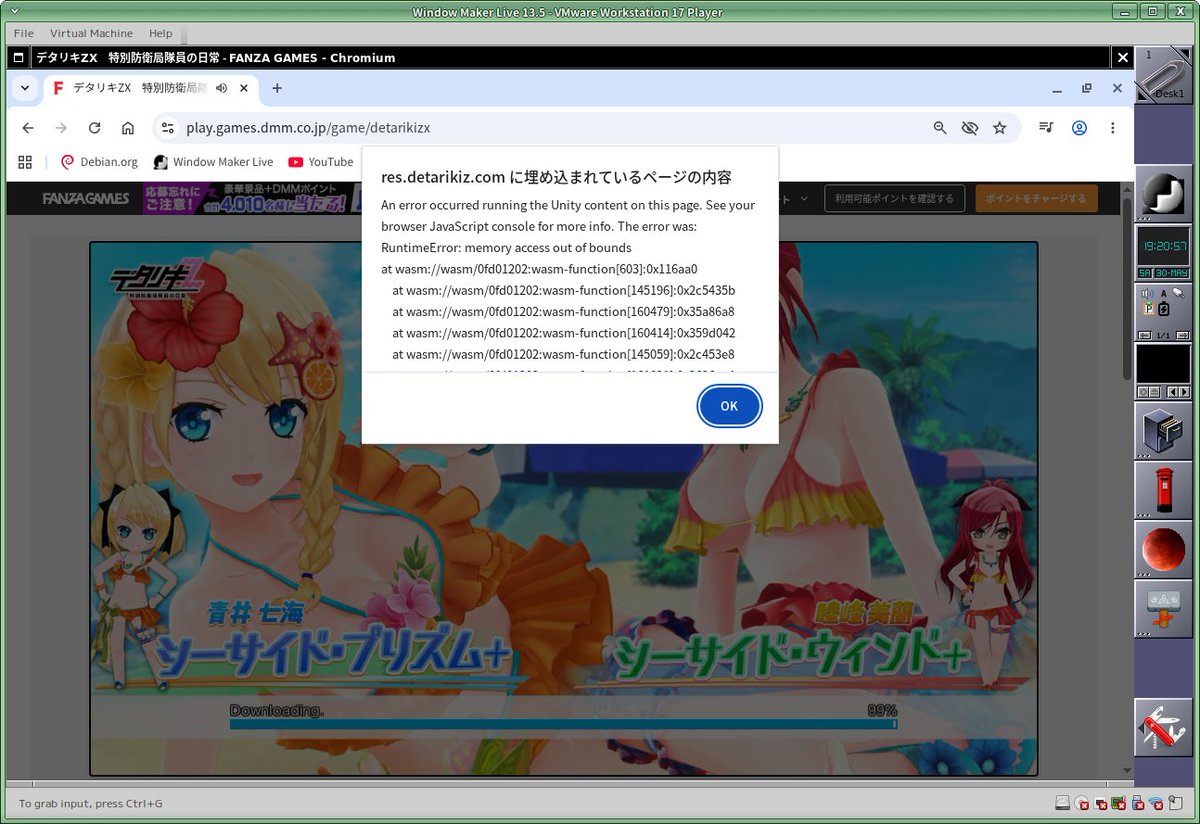Image resolution: width=1200 pixels, height=824 pixels.
Task: Open the YouTube bookmark
Action: [320, 162]
